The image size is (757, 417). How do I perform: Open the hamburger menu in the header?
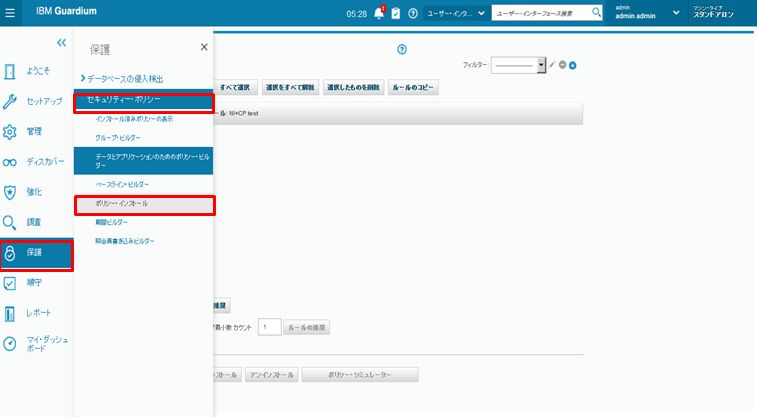pyautogui.click(x=10, y=13)
